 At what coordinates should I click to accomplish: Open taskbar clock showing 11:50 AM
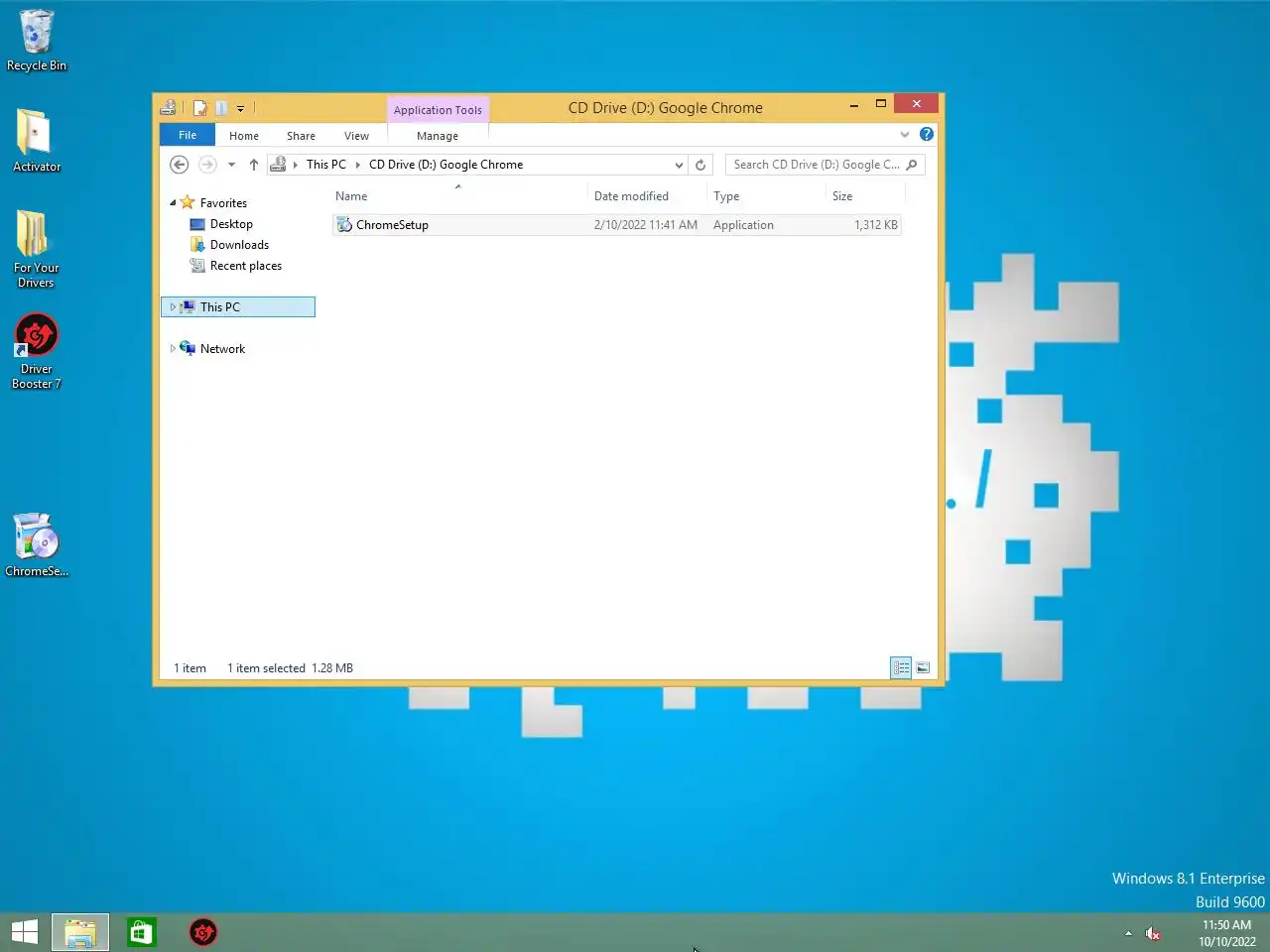pyautogui.click(x=1227, y=933)
